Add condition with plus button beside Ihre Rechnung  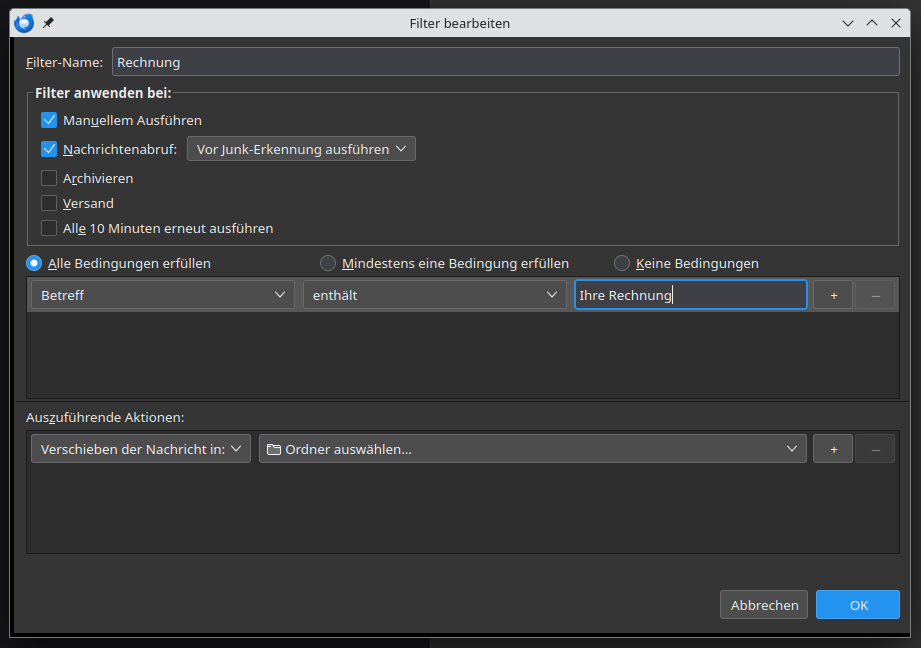tap(833, 295)
